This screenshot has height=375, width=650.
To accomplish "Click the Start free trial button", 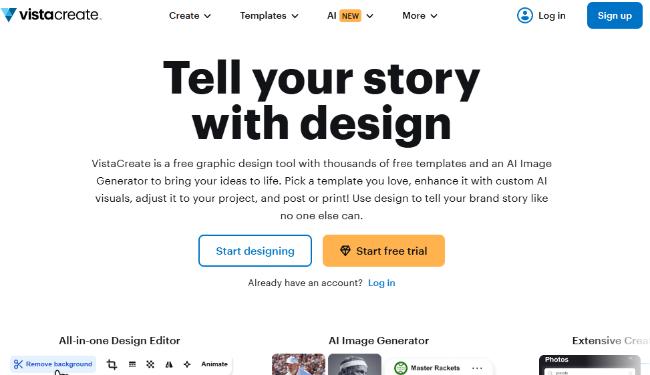I will point(383,251).
